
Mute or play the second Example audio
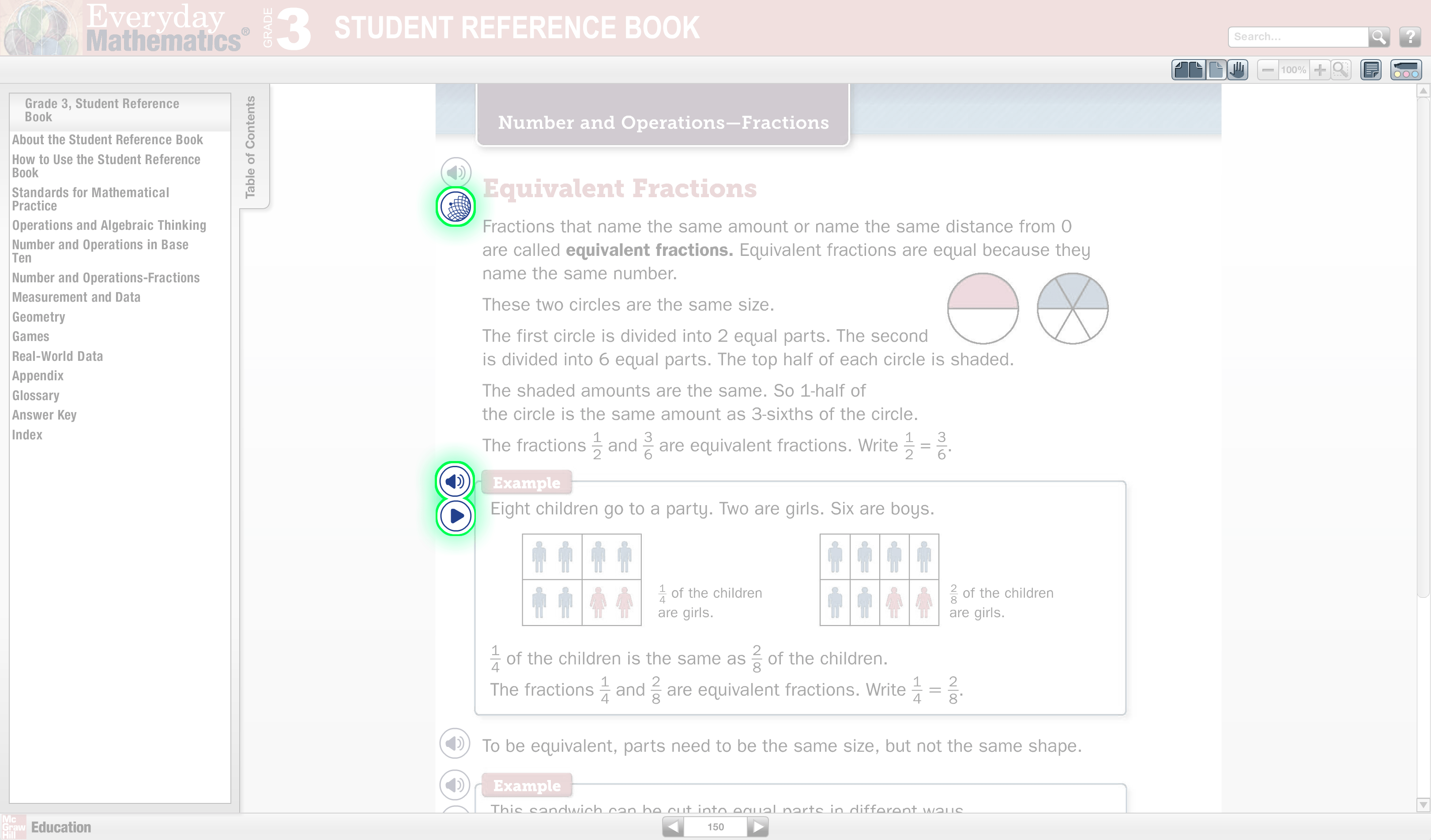click(x=455, y=785)
